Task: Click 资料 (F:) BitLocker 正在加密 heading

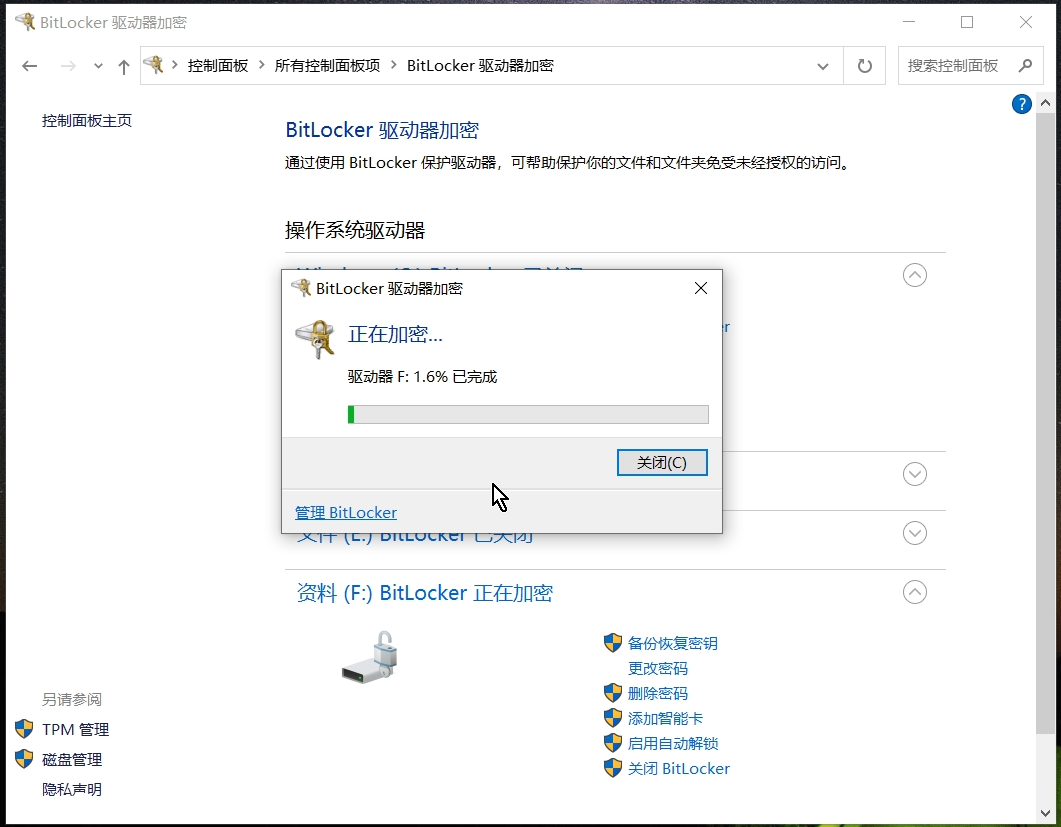Action: coord(425,593)
